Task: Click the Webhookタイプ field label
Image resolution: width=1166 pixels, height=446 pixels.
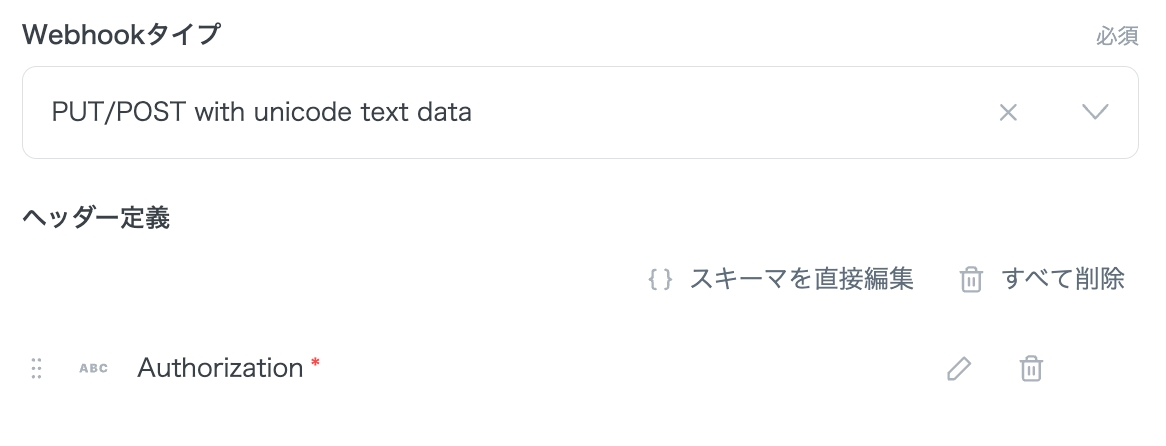Action: click(x=121, y=34)
